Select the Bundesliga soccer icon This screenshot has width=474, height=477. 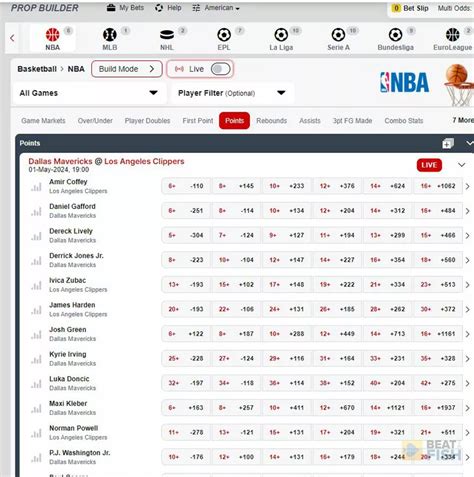pyautogui.click(x=395, y=35)
